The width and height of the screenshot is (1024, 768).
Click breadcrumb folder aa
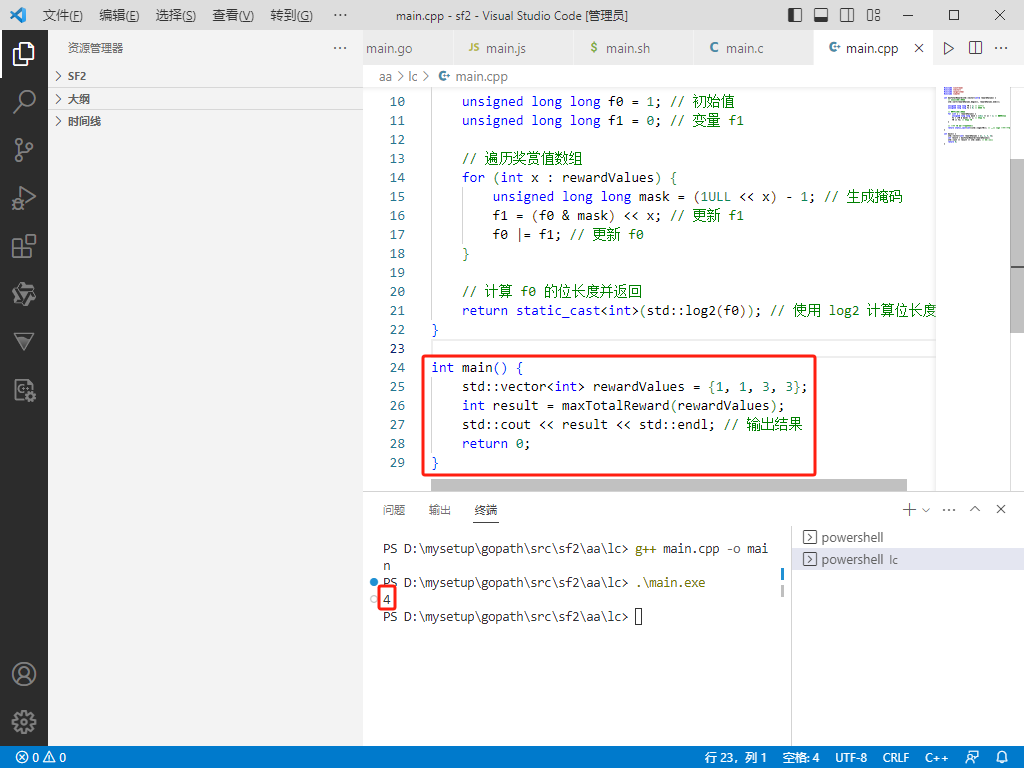385,76
